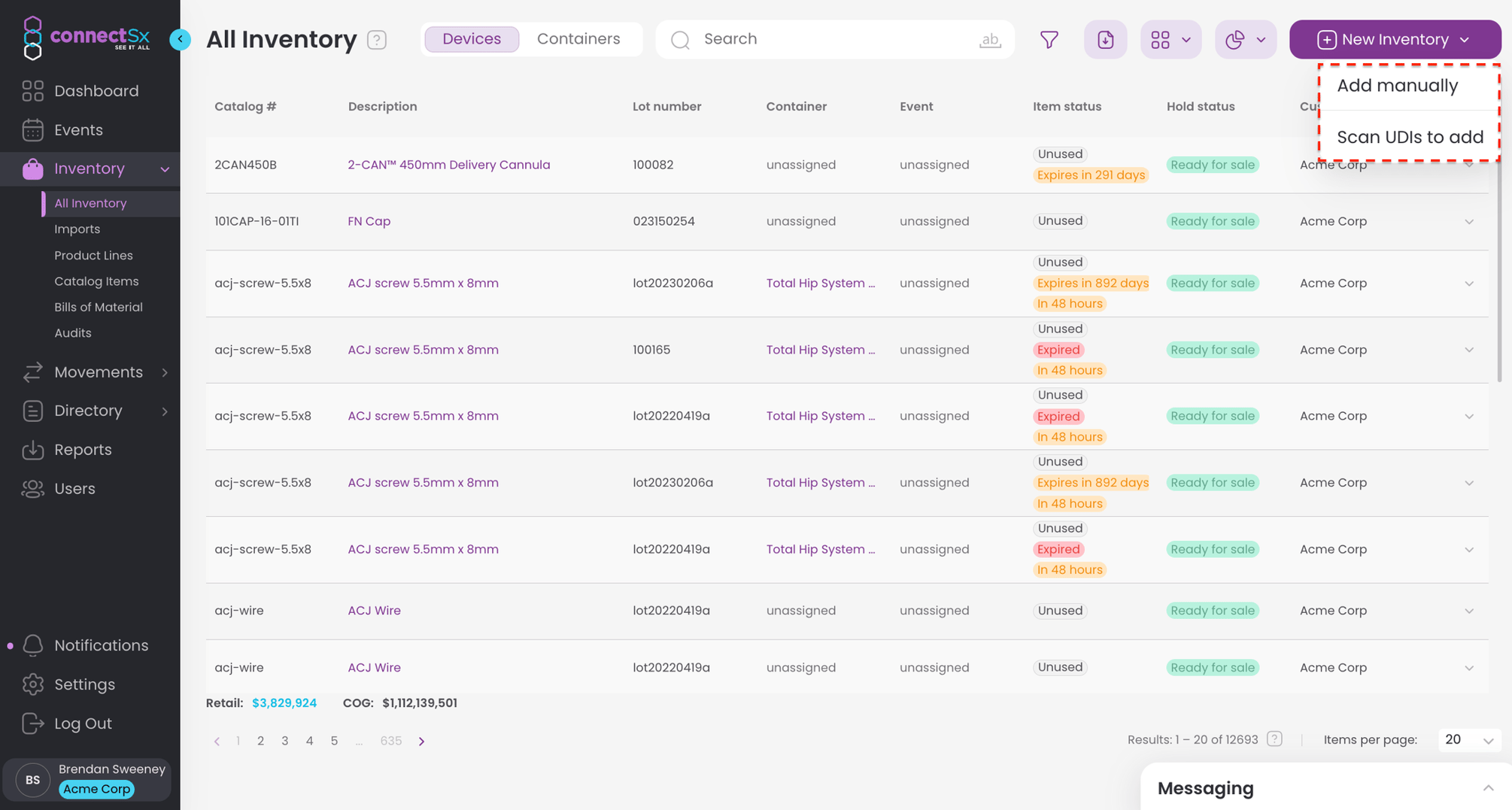The height and width of the screenshot is (810, 1512).
Task: Open the filter icon above the table
Action: [1049, 39]
